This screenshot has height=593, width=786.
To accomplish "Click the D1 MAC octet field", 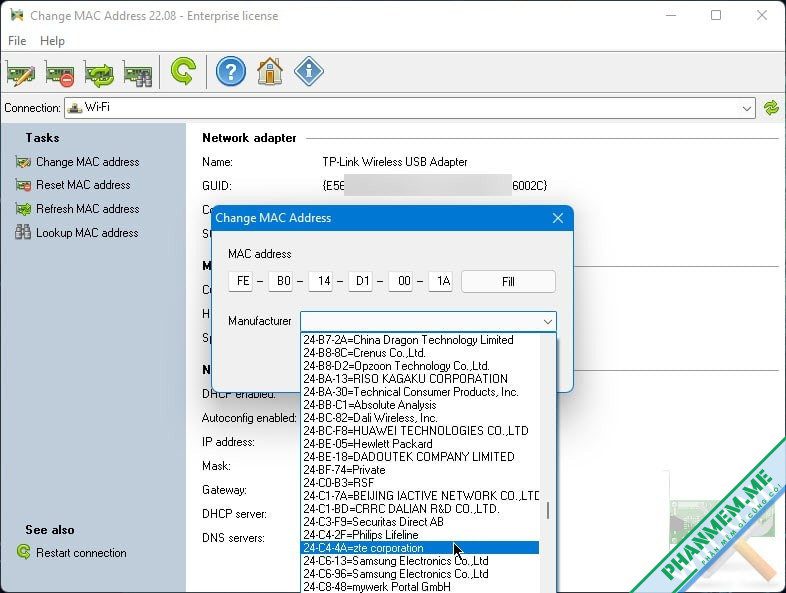I will point(360,281).
